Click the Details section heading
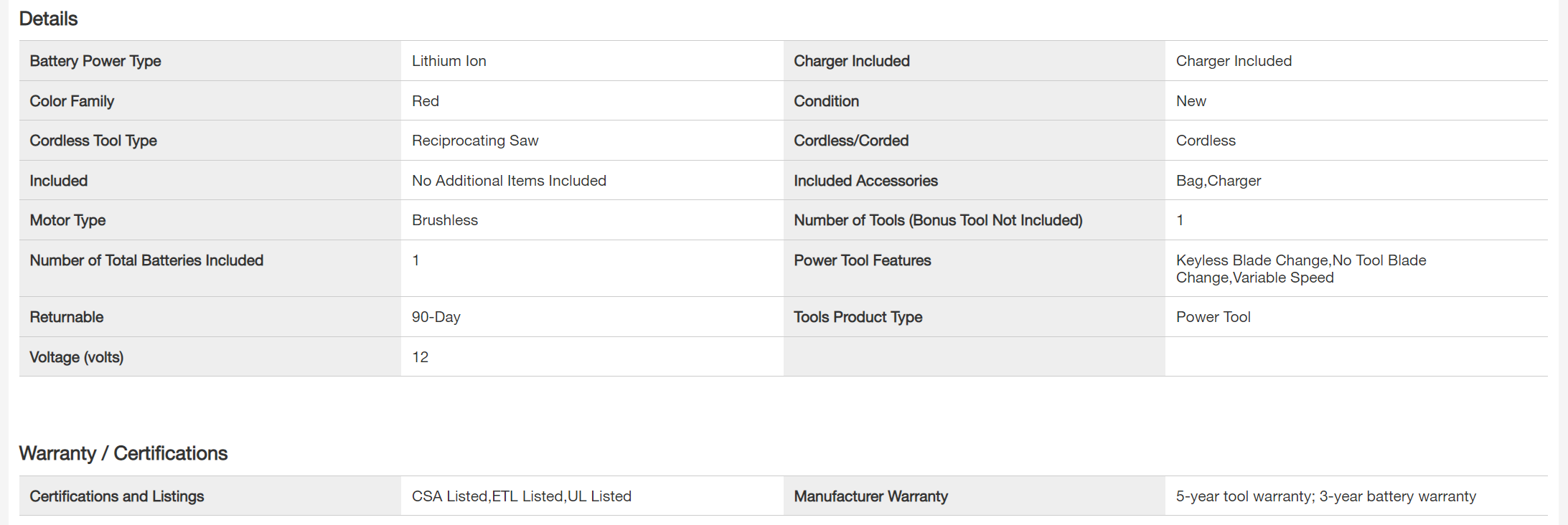Image resolution: width=1568 pixels, height=525 pixels. [48, 19]
